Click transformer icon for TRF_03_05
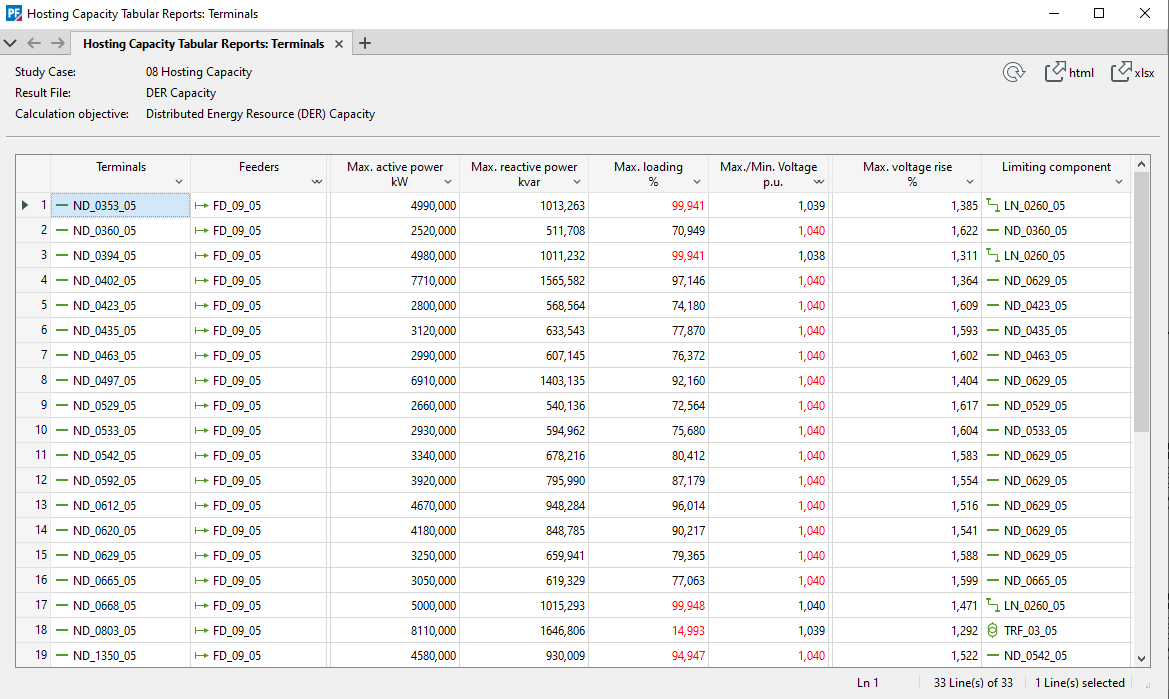Viewport: 1169px width, 699px height. click(x=993, y=631)
